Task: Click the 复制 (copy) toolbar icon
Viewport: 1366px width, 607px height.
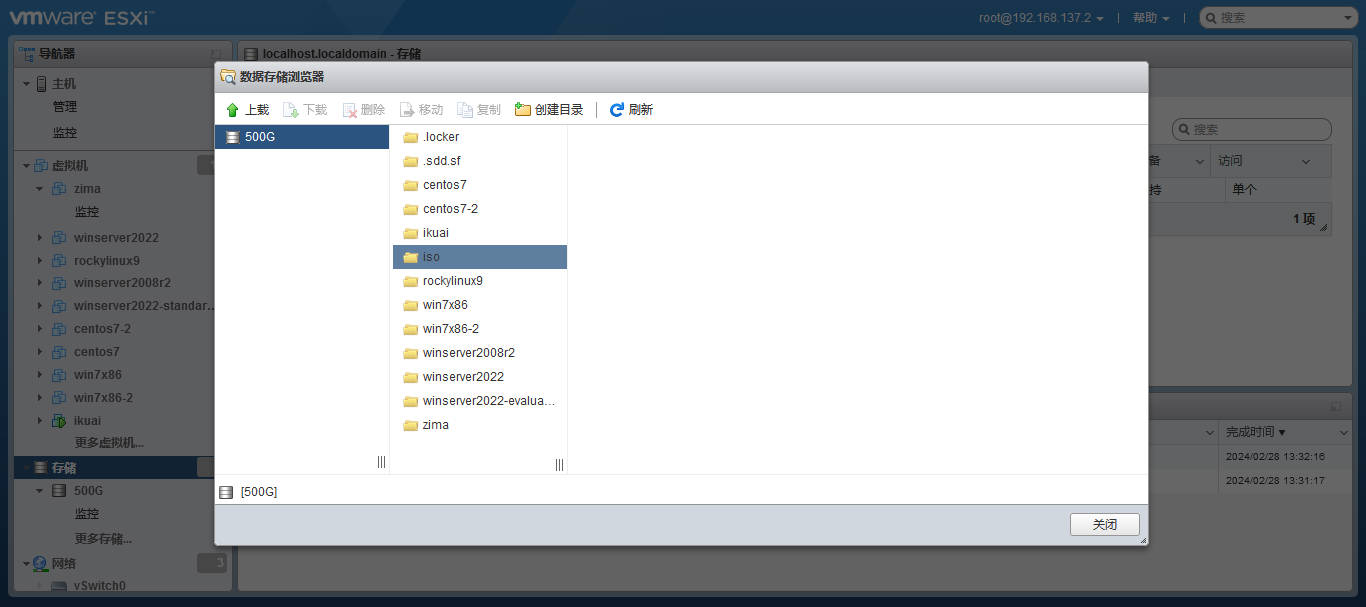Action: tap(462, 109)
